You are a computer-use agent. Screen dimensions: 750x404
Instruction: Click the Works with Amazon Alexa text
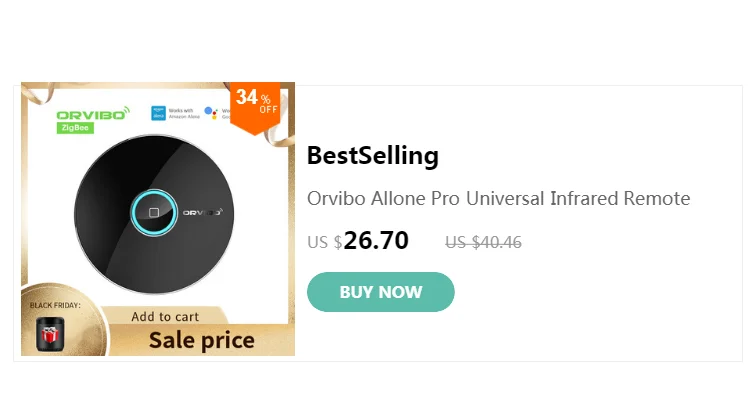point(184,113)
